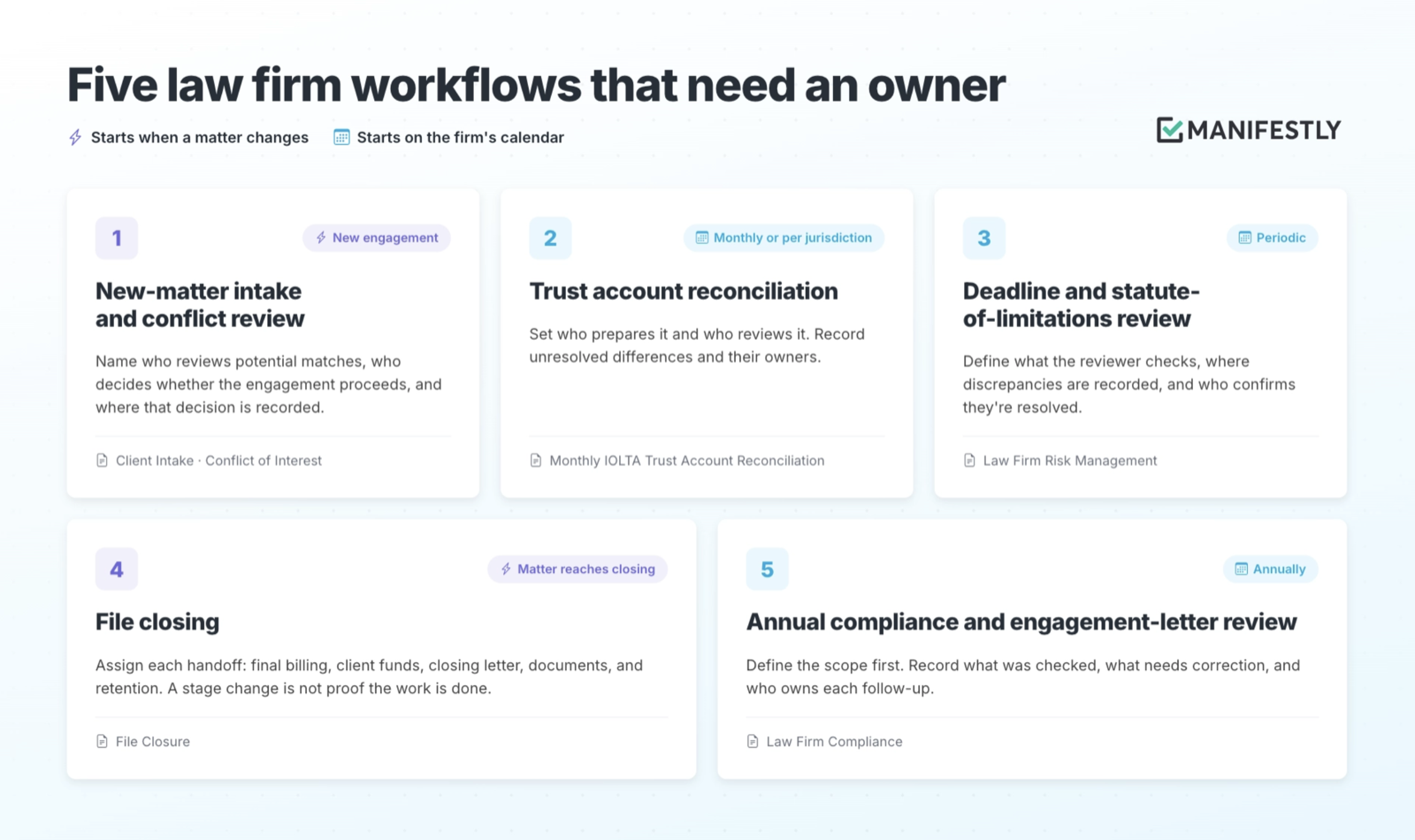Screen dimensions: 1415x840
Task: Click the Starts when a matter changes label
Action: tap(200, 137)
